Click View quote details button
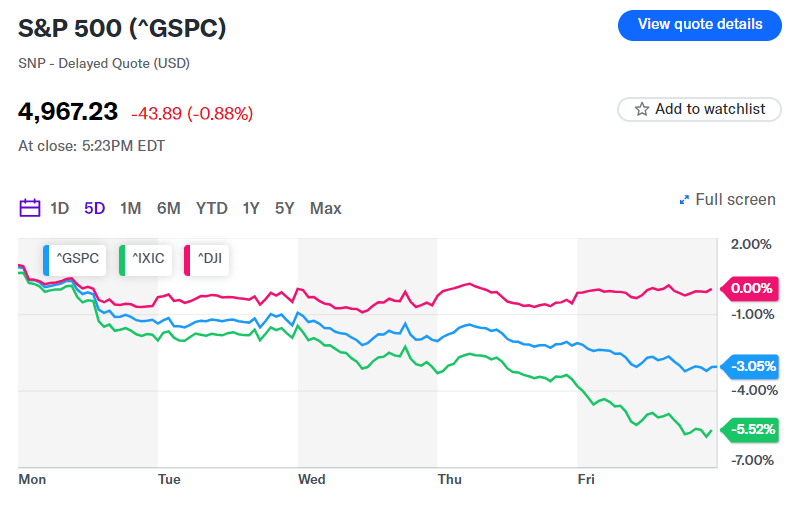 coord(699,25)
